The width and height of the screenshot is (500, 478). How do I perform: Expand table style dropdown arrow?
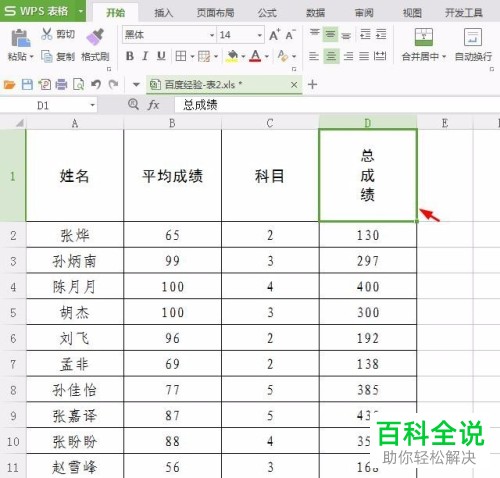click(x=216, y=56)
